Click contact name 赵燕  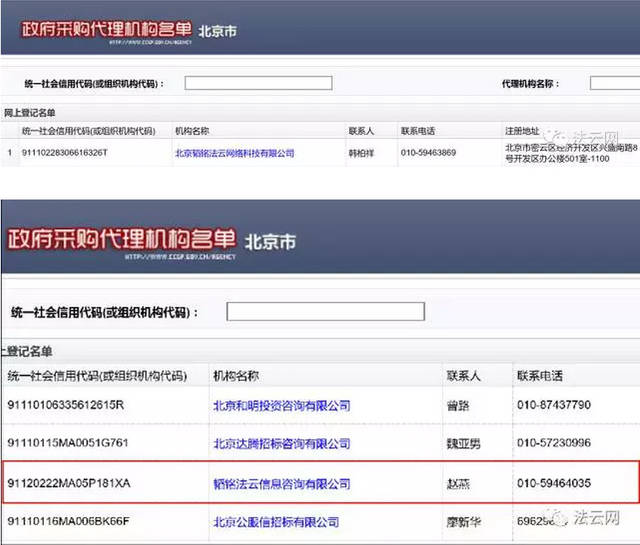tap(458, 484)
